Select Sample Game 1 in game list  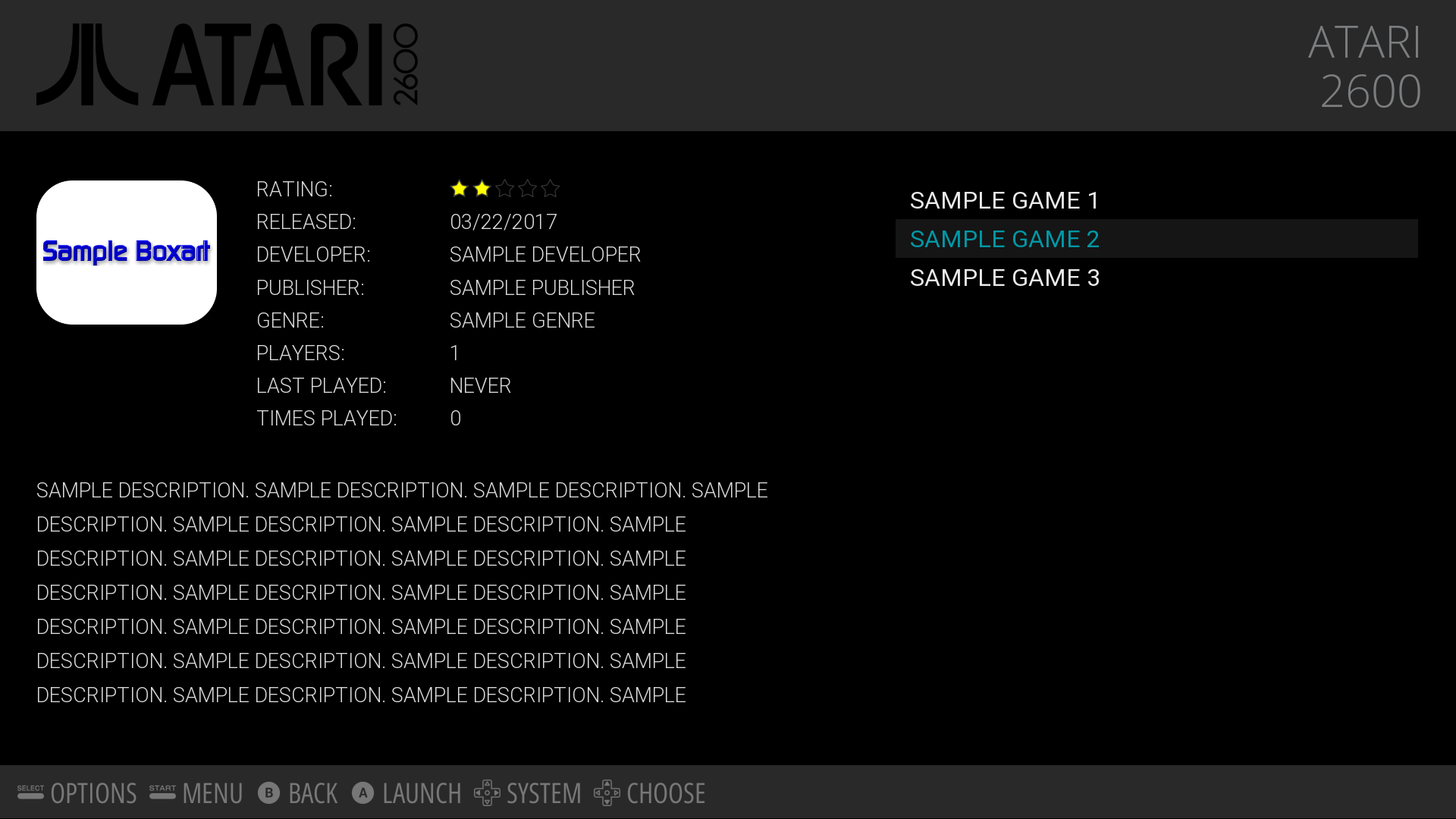click(1004, 201)
